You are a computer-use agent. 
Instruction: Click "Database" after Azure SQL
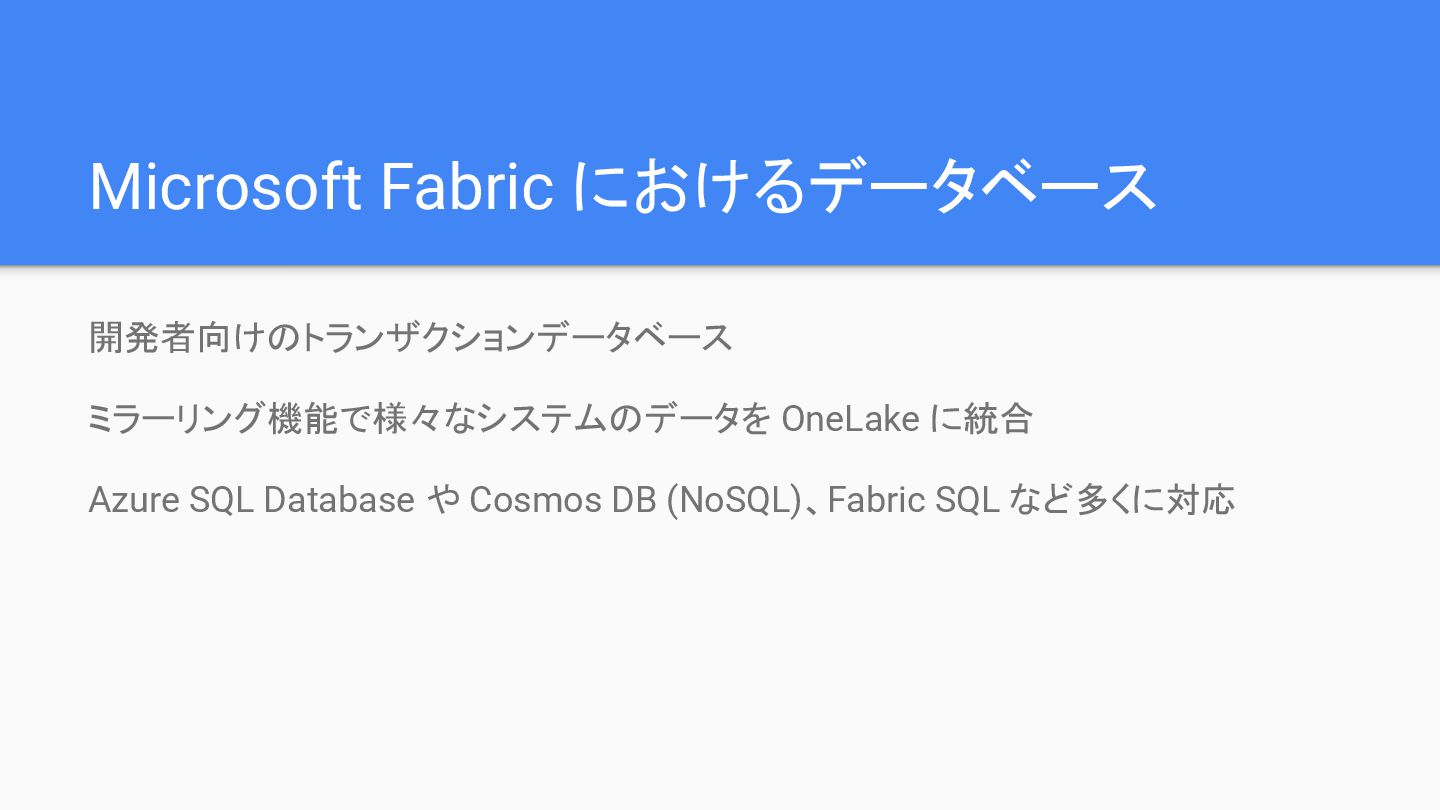339,499
